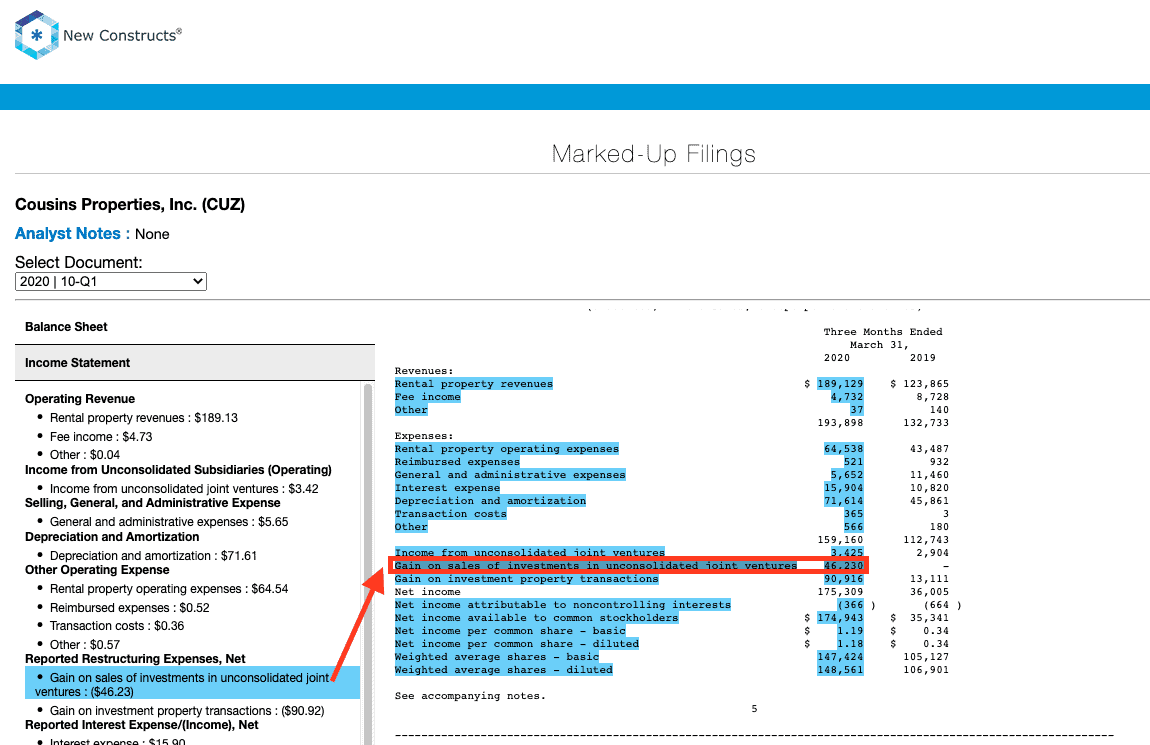Image resolution: width=1150 pixels, height=745 pixels.
Task: Click Reimbursed expenses line in filing
Action: pos(457,462)
